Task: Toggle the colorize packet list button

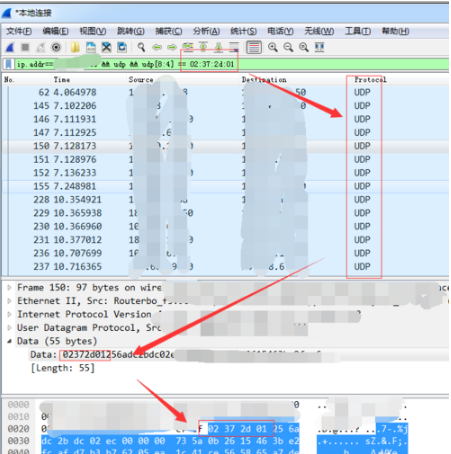Action: 254,47
